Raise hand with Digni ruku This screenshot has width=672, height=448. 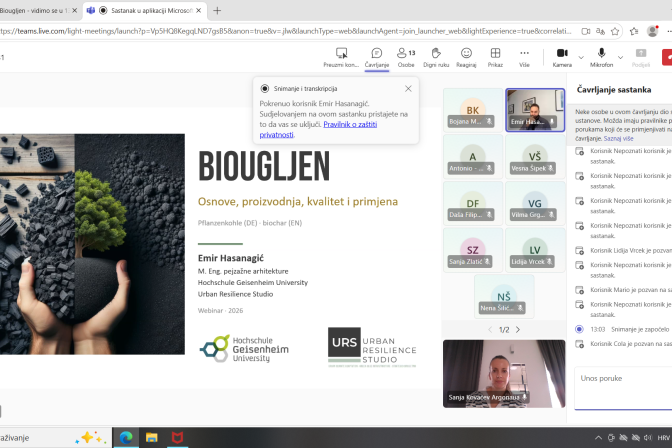pos(436,57)
